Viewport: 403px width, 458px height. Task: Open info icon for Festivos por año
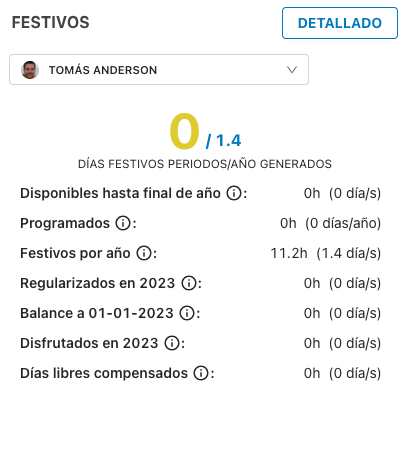click(x=144, y=253)
